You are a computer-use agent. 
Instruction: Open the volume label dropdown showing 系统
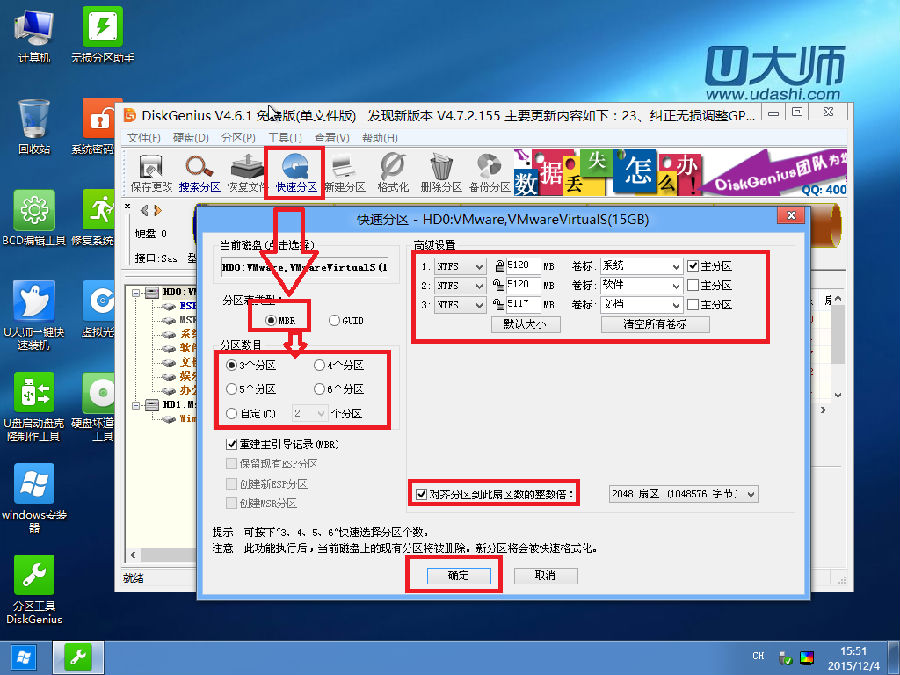pos(641,266)
